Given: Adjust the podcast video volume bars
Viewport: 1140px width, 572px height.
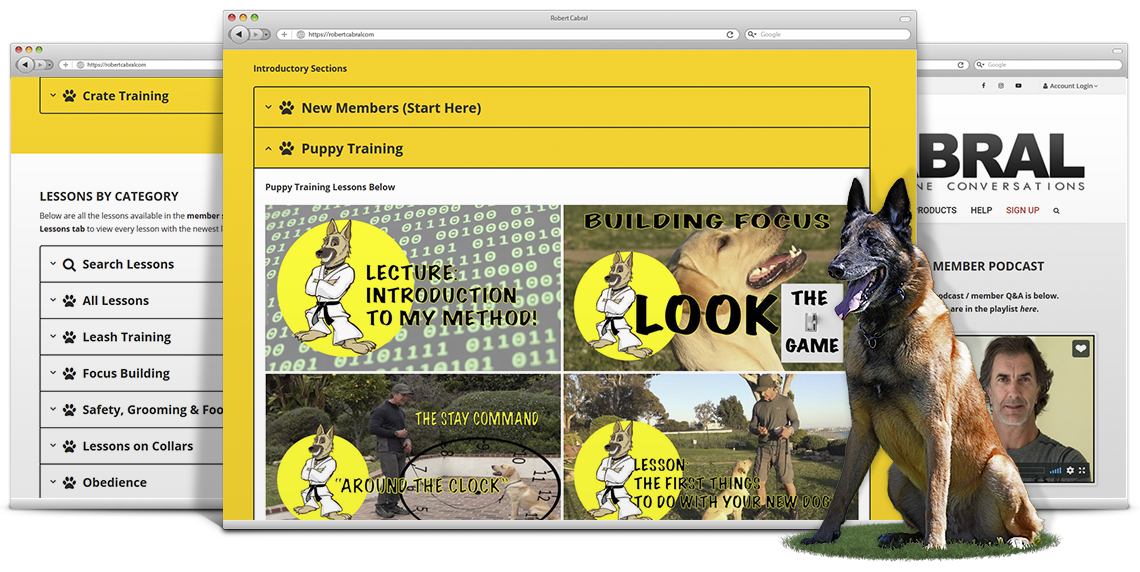Looking at the screenshot, I should [x=1055, y=471].
